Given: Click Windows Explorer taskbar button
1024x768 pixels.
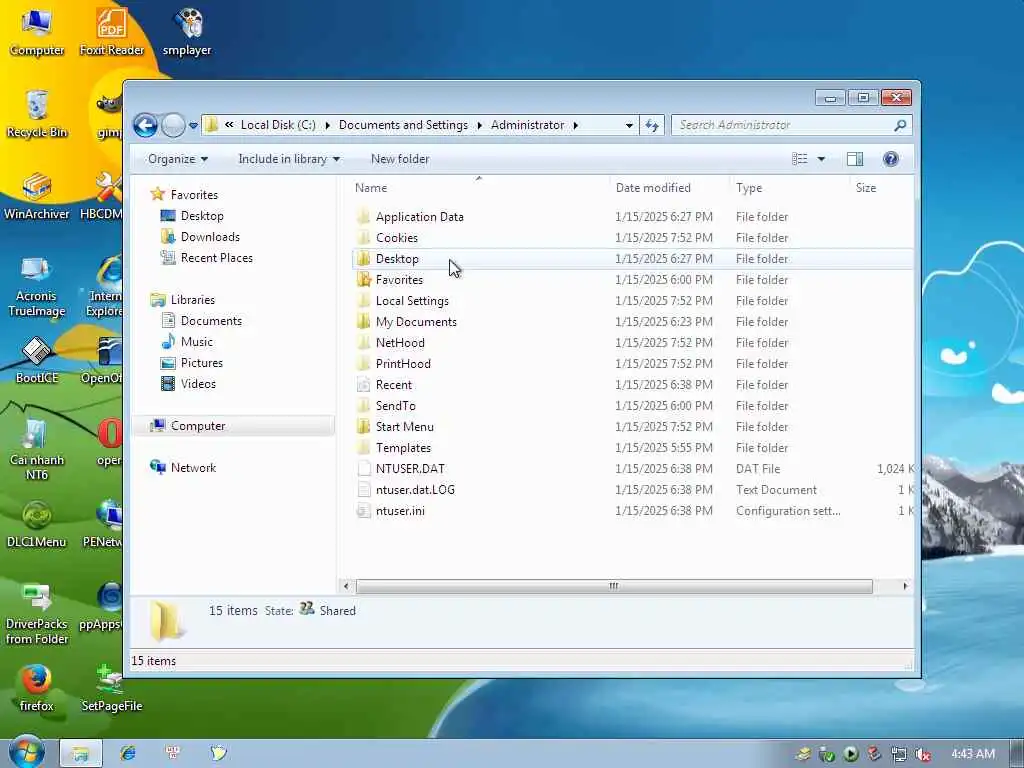Looking at the screenshot, I should 80,754.
